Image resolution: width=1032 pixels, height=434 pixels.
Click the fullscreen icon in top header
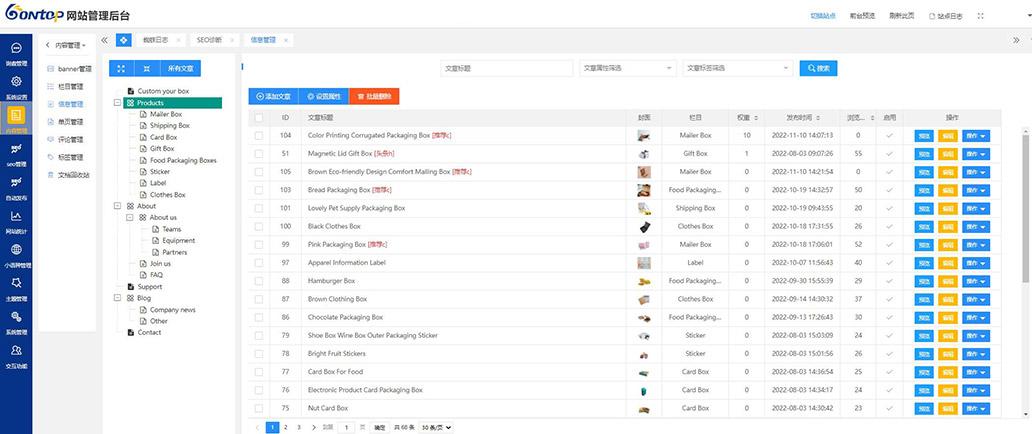point(979,16)
